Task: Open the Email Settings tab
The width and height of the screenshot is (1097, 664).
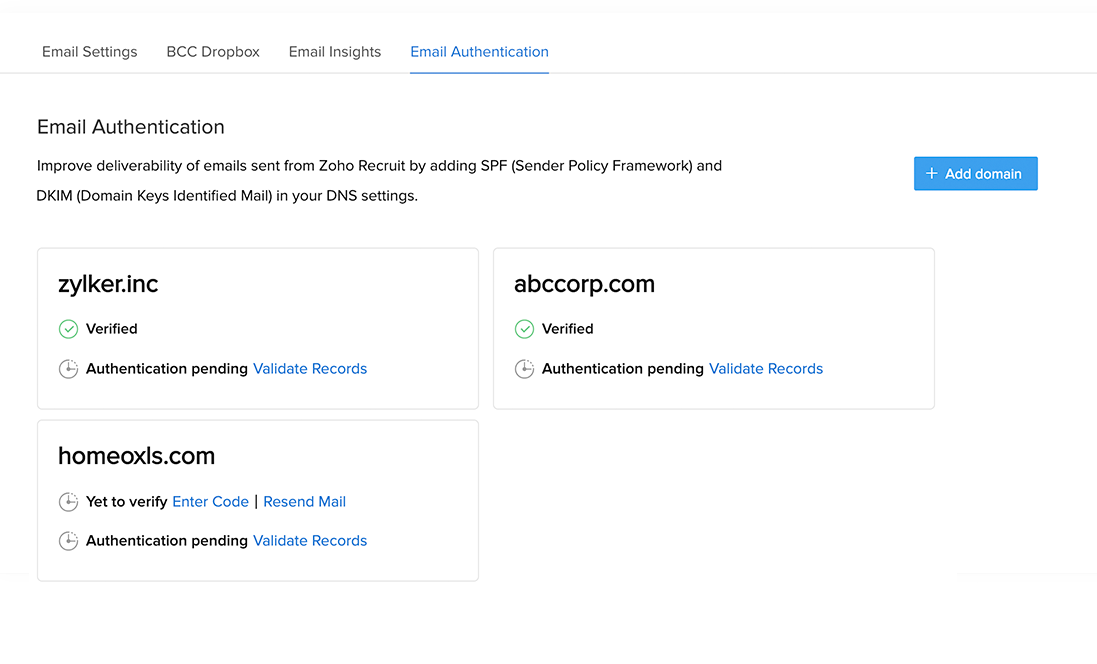Action: (x=90, y=52)
